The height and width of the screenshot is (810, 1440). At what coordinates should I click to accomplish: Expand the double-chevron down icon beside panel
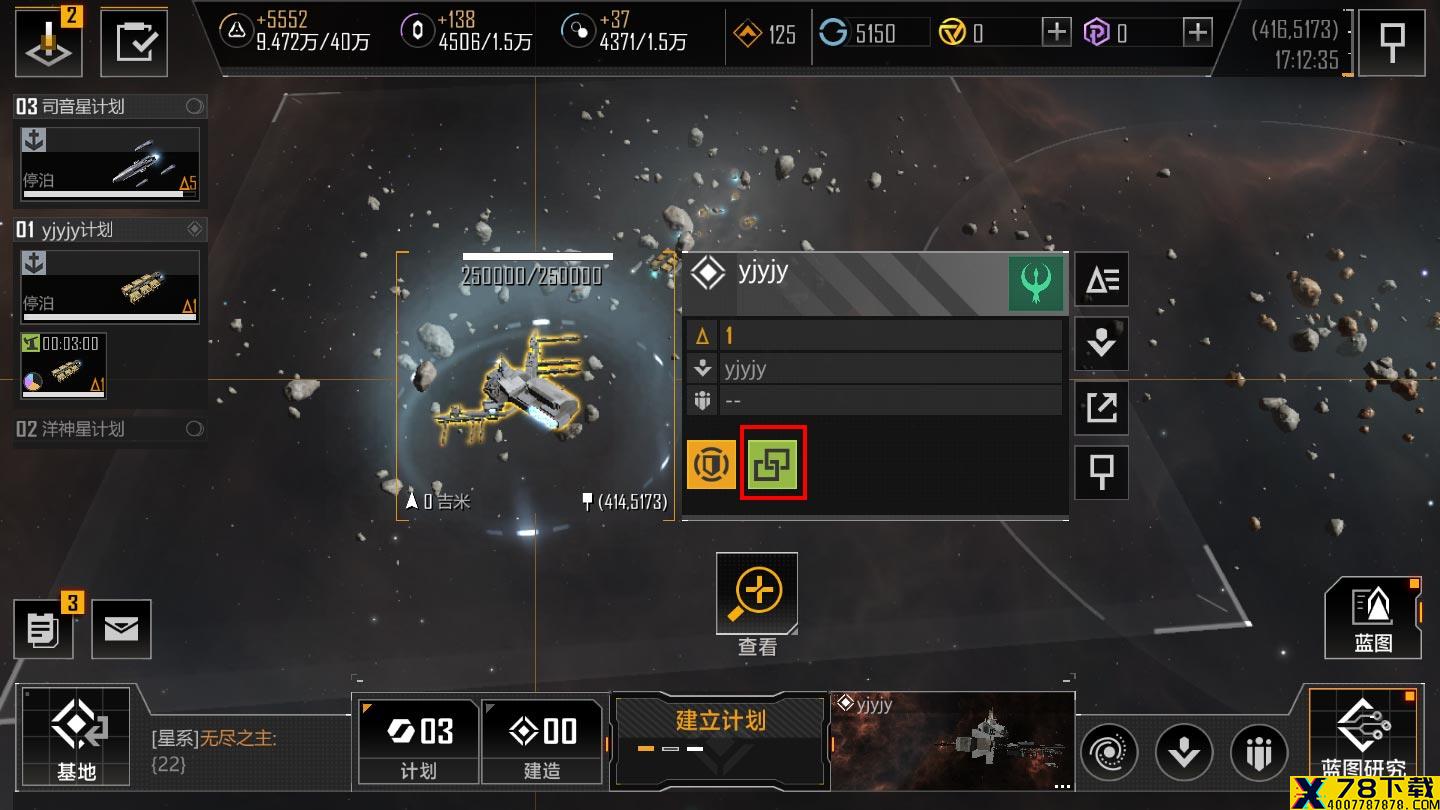coord(1101,344)
